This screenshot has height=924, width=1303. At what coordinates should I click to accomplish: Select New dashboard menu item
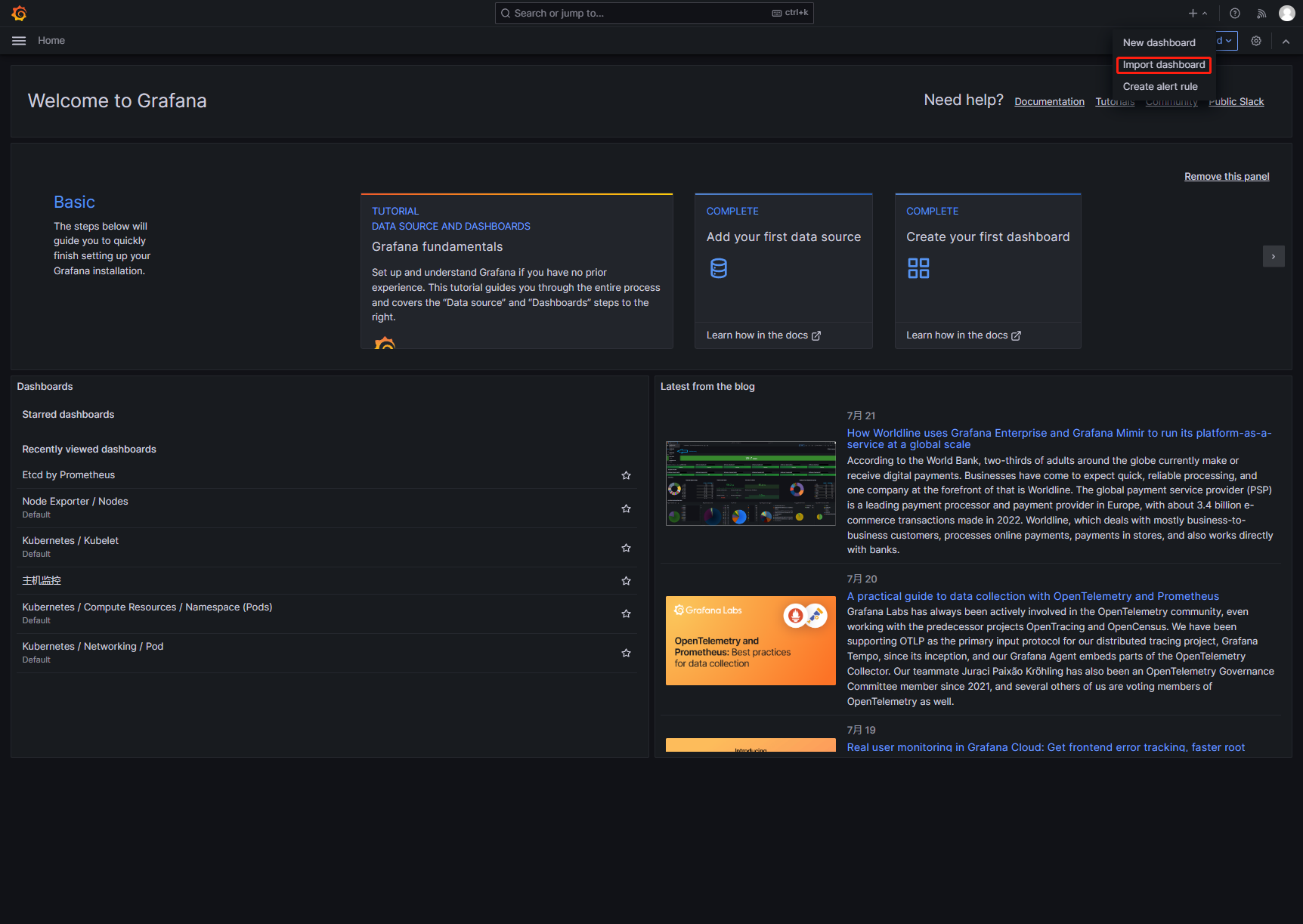tap(1159, 43)
